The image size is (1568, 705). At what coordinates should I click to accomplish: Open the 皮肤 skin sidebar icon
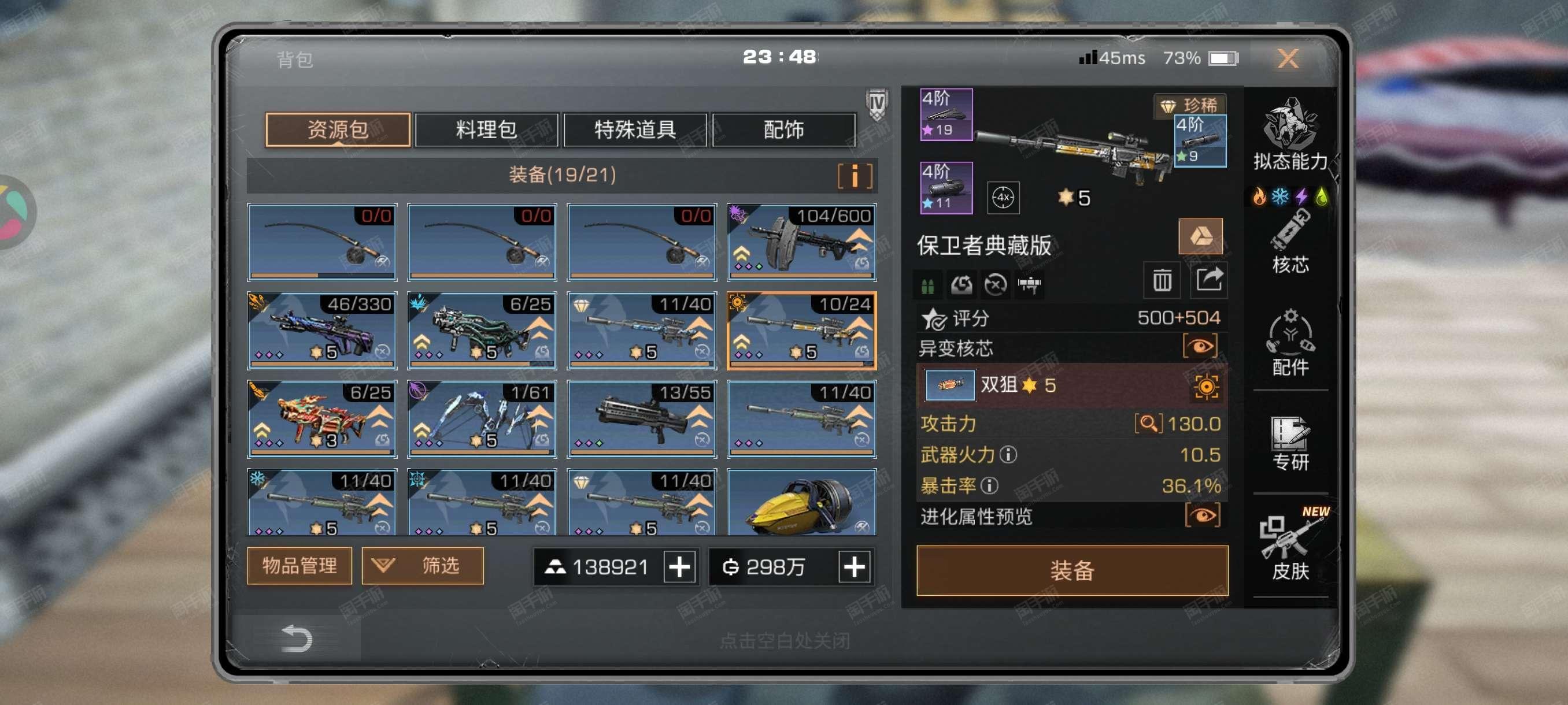tap(1290, 545)
